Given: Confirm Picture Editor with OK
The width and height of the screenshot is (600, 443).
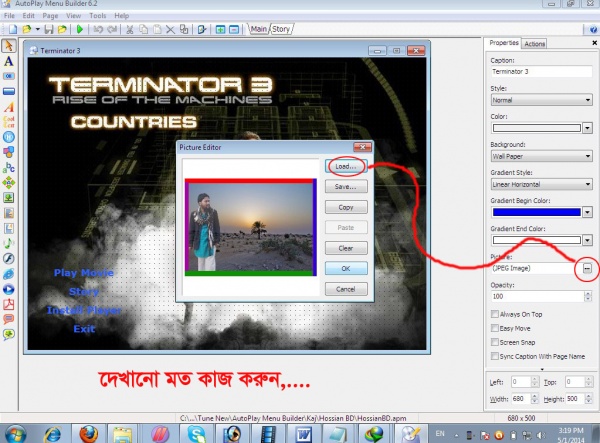Looking at the screenshot, I should pyautogui.click(x=346, y=269).
